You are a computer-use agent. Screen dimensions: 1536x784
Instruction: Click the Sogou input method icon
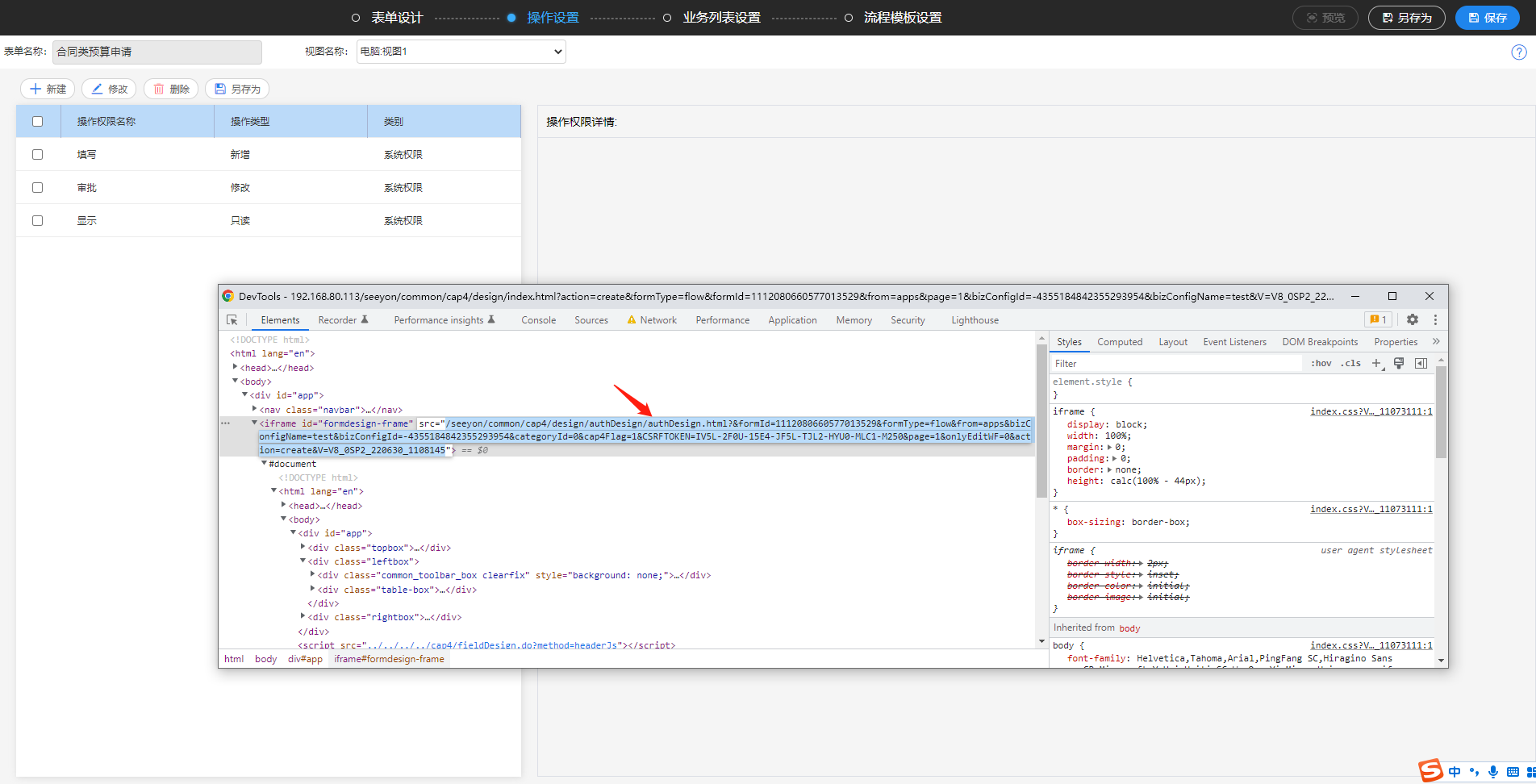click(1430, 771)
